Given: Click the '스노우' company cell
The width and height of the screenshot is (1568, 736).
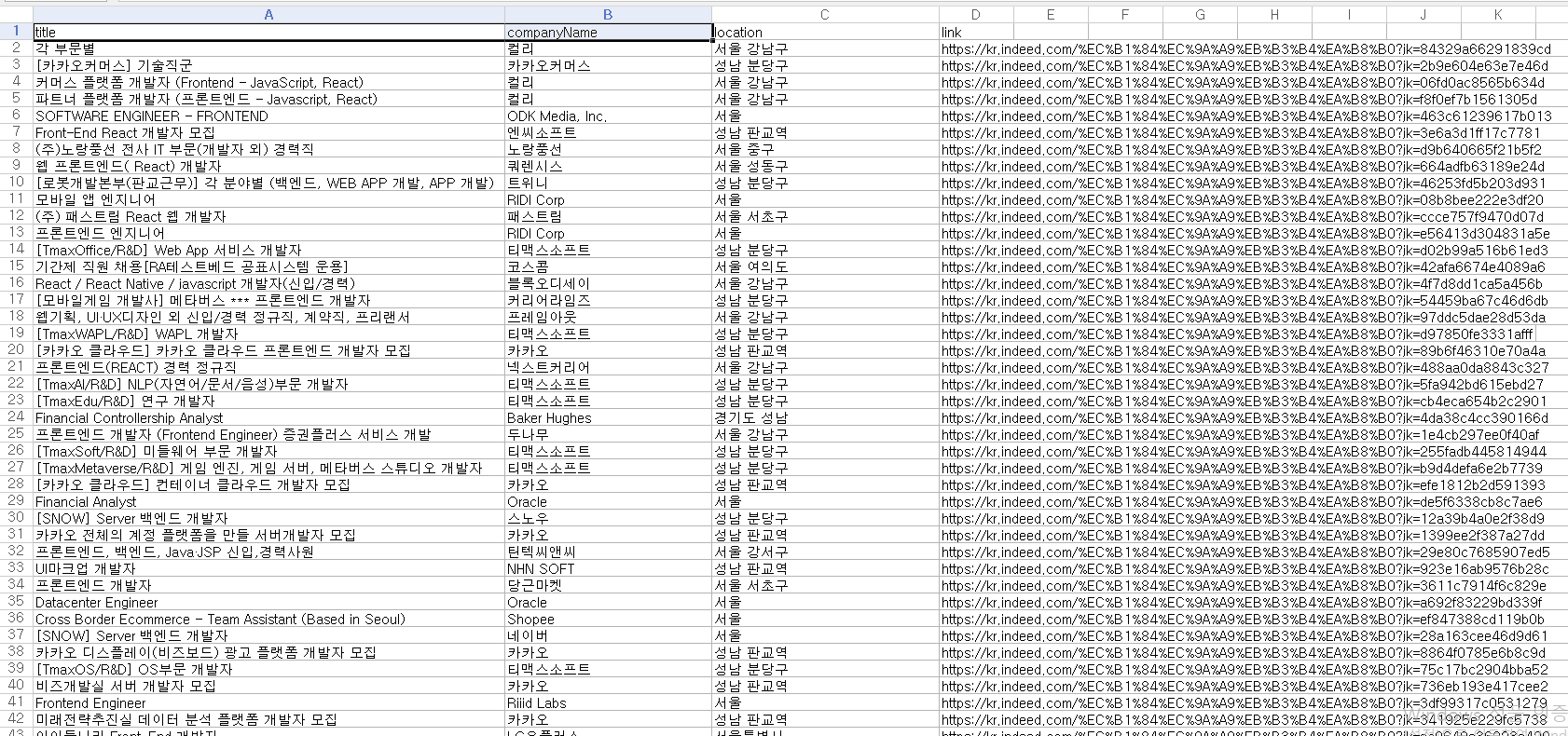Looking at the screenshot, I should 608,518.
